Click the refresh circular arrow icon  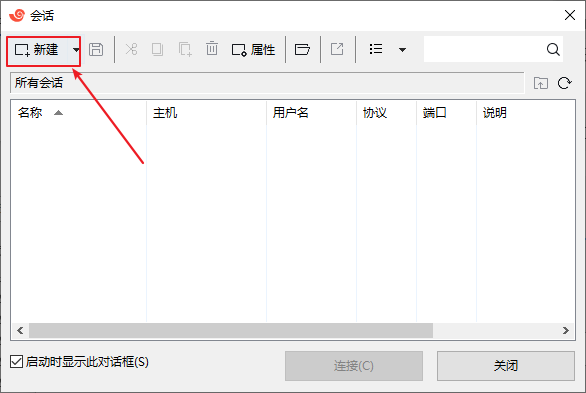565,83
